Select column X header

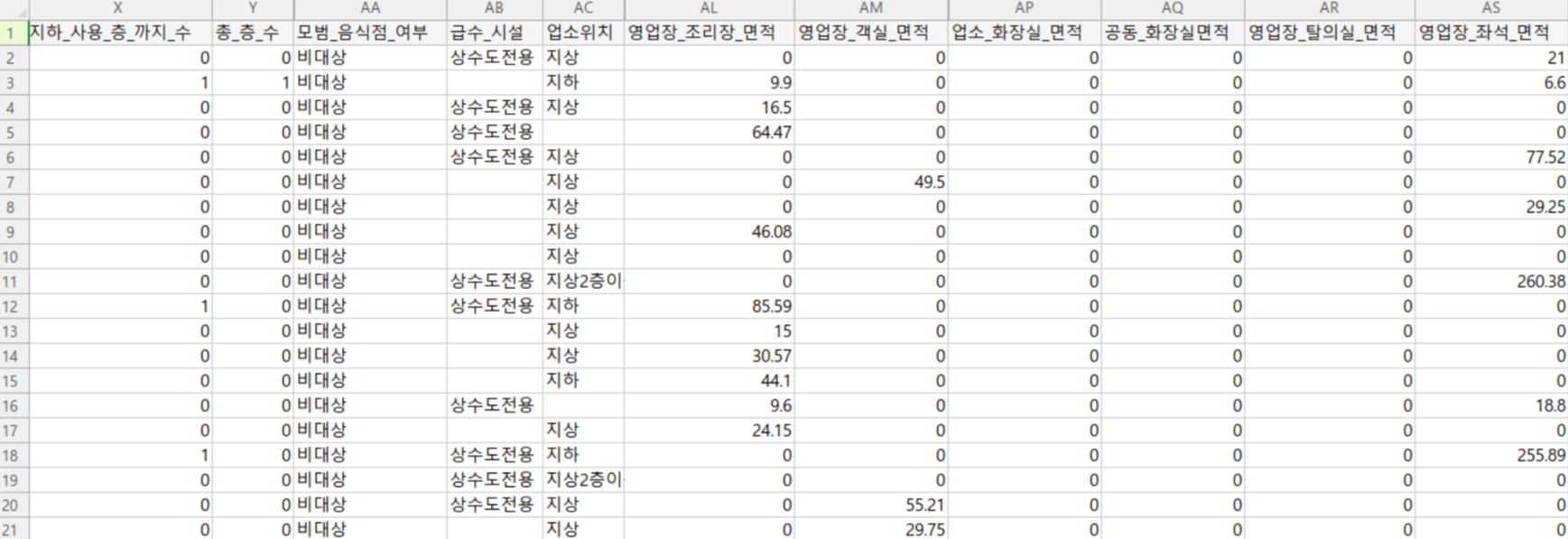click(x=120, y=8)
